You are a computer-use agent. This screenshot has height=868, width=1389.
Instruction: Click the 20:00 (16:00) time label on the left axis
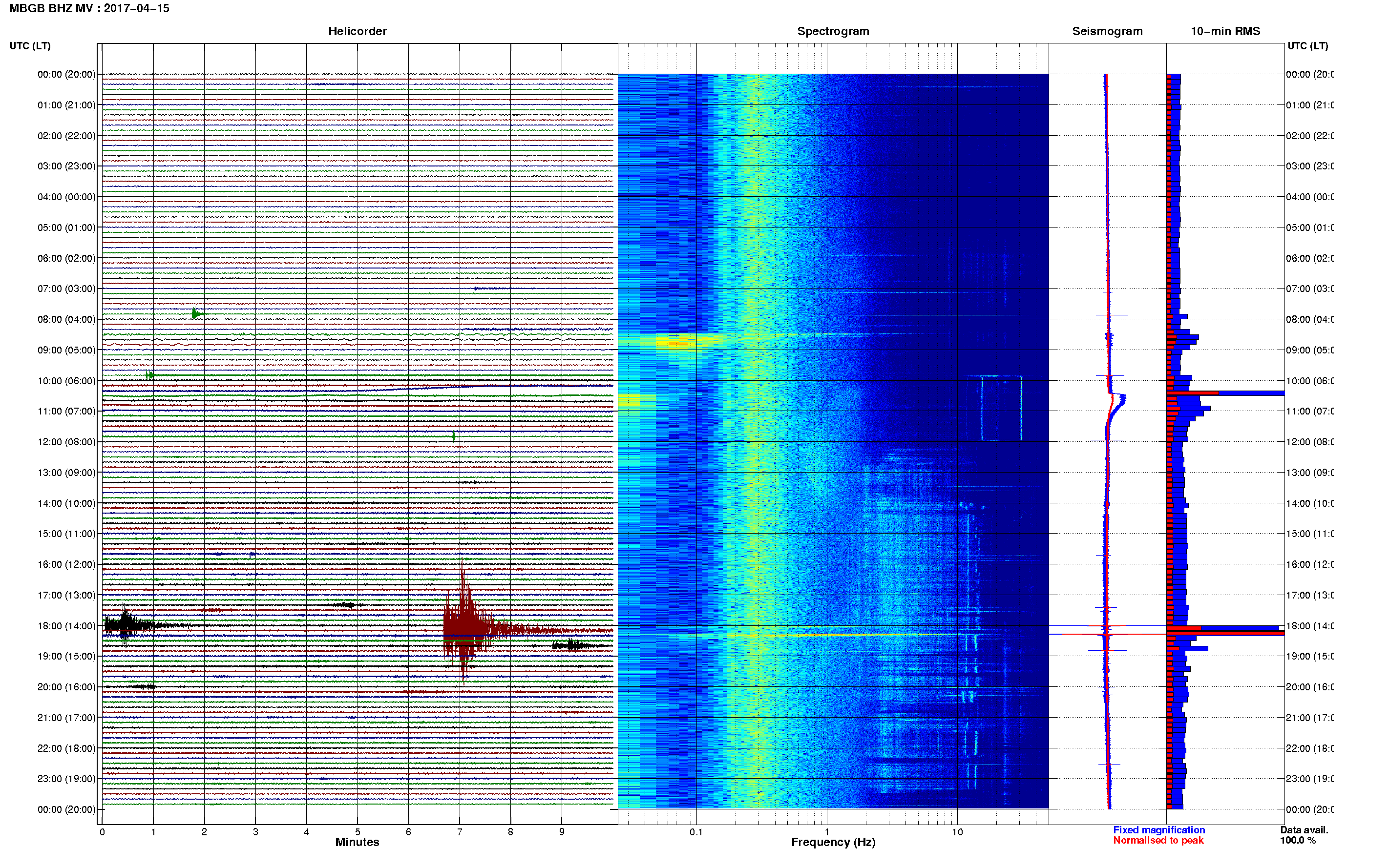click(66, 687)
